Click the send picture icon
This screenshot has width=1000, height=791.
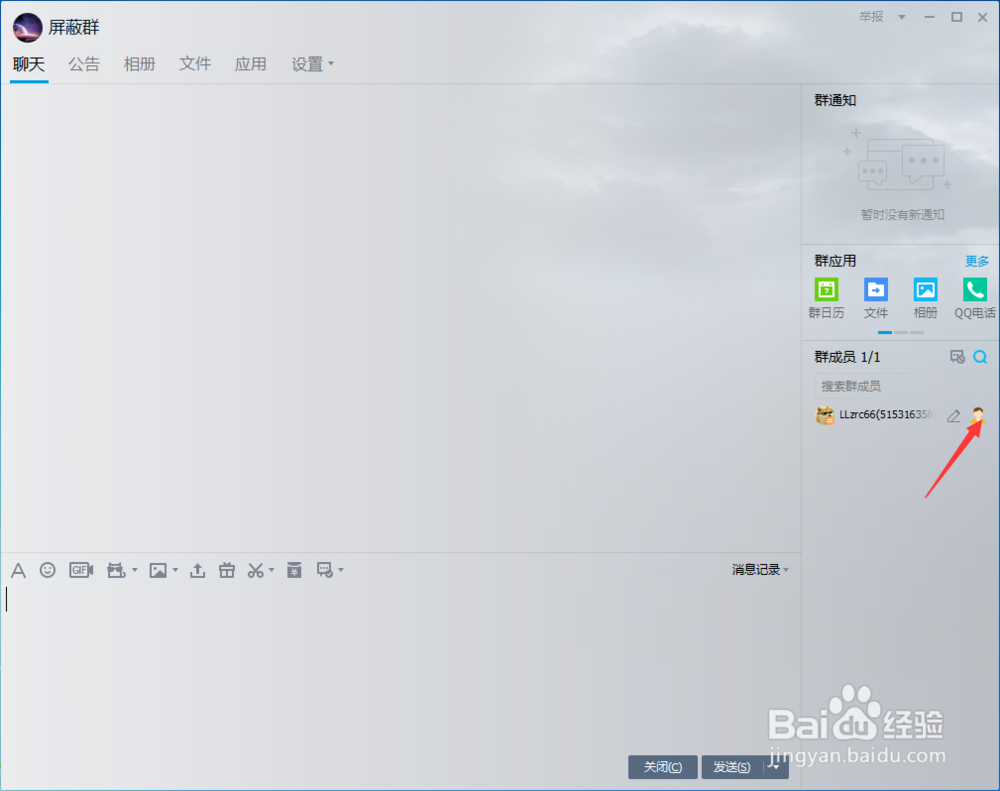[x=158, y=570]
